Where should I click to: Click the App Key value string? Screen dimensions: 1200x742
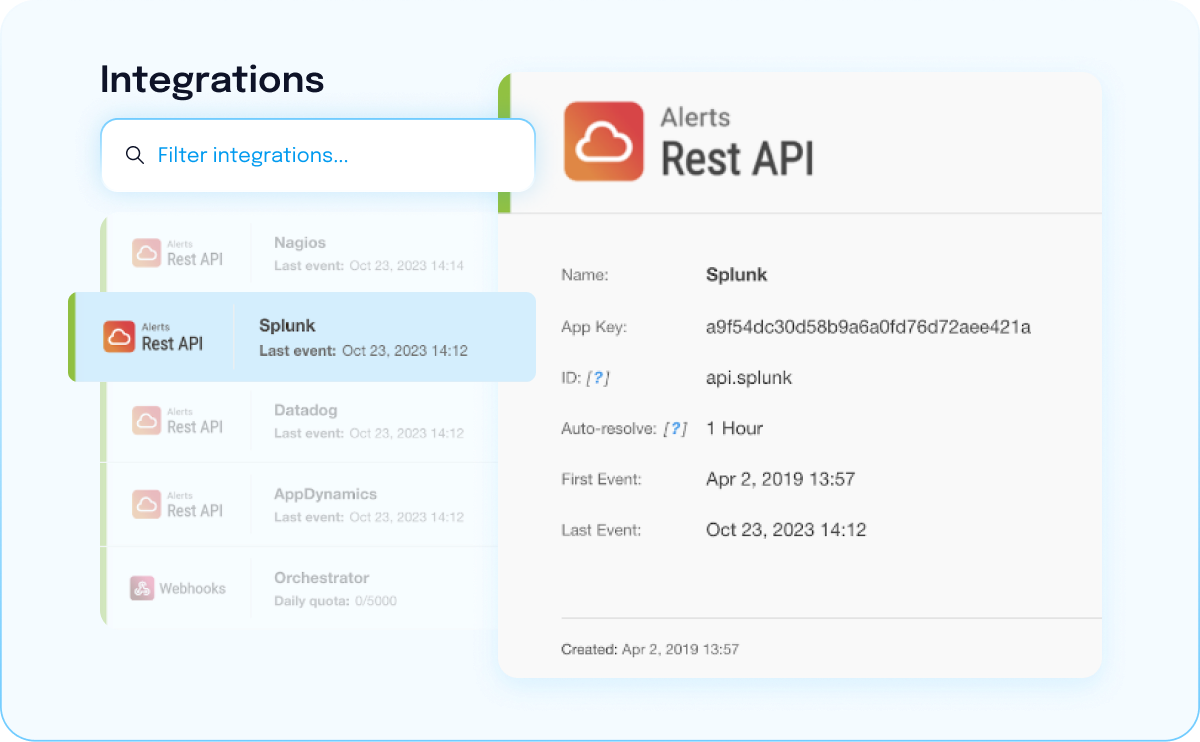867,327
